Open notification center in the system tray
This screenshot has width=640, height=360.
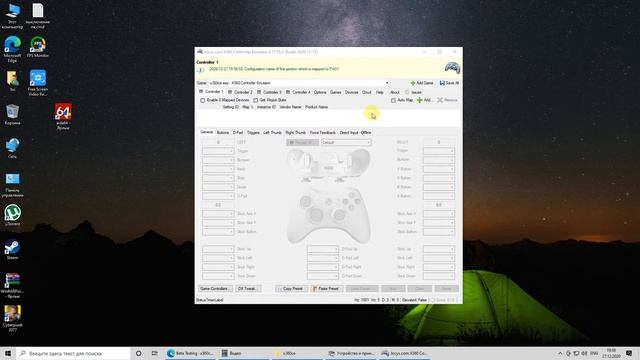pos(629,353)
